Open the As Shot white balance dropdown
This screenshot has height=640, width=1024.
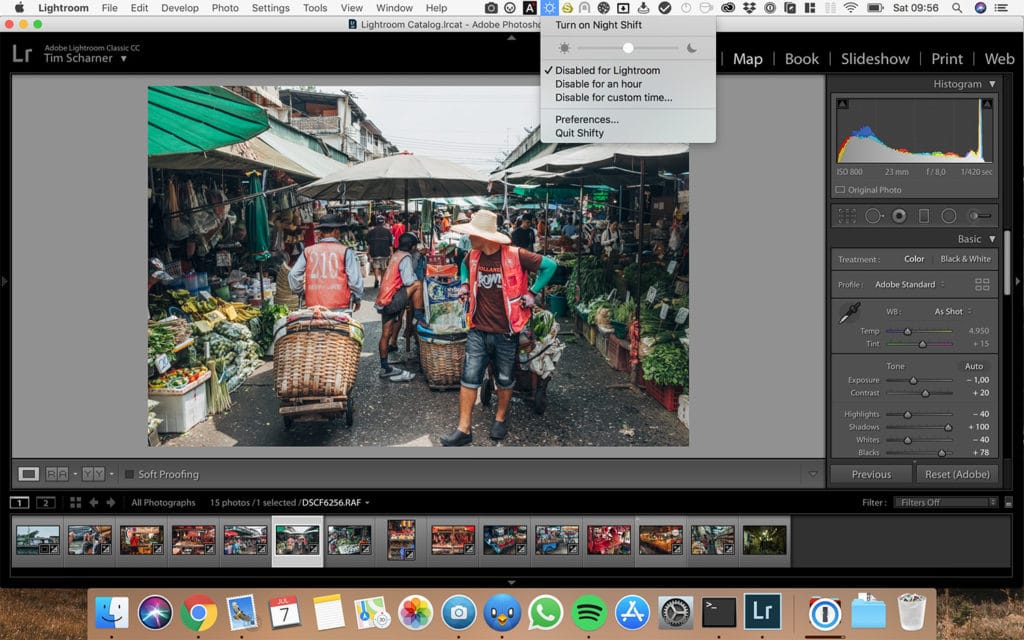pos(953,312)
